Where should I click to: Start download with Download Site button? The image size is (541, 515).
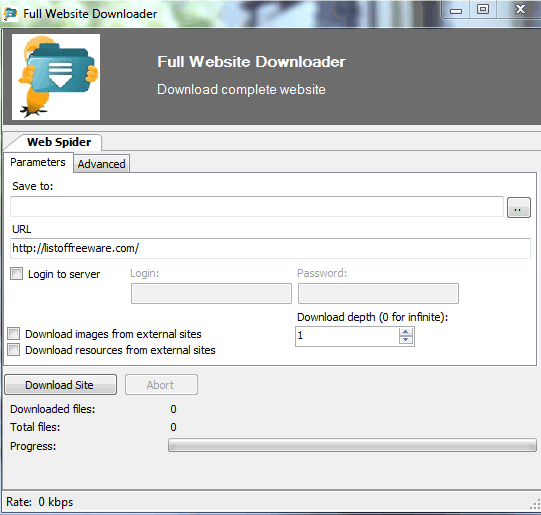pos(60,385)
